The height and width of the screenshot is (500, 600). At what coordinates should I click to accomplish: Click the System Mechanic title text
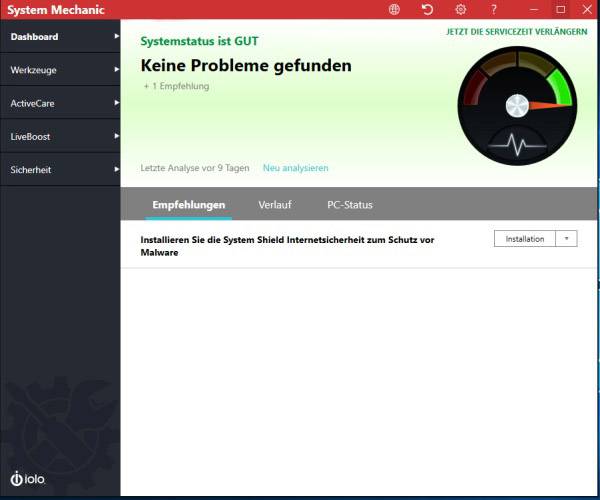[x=56, y=10]
